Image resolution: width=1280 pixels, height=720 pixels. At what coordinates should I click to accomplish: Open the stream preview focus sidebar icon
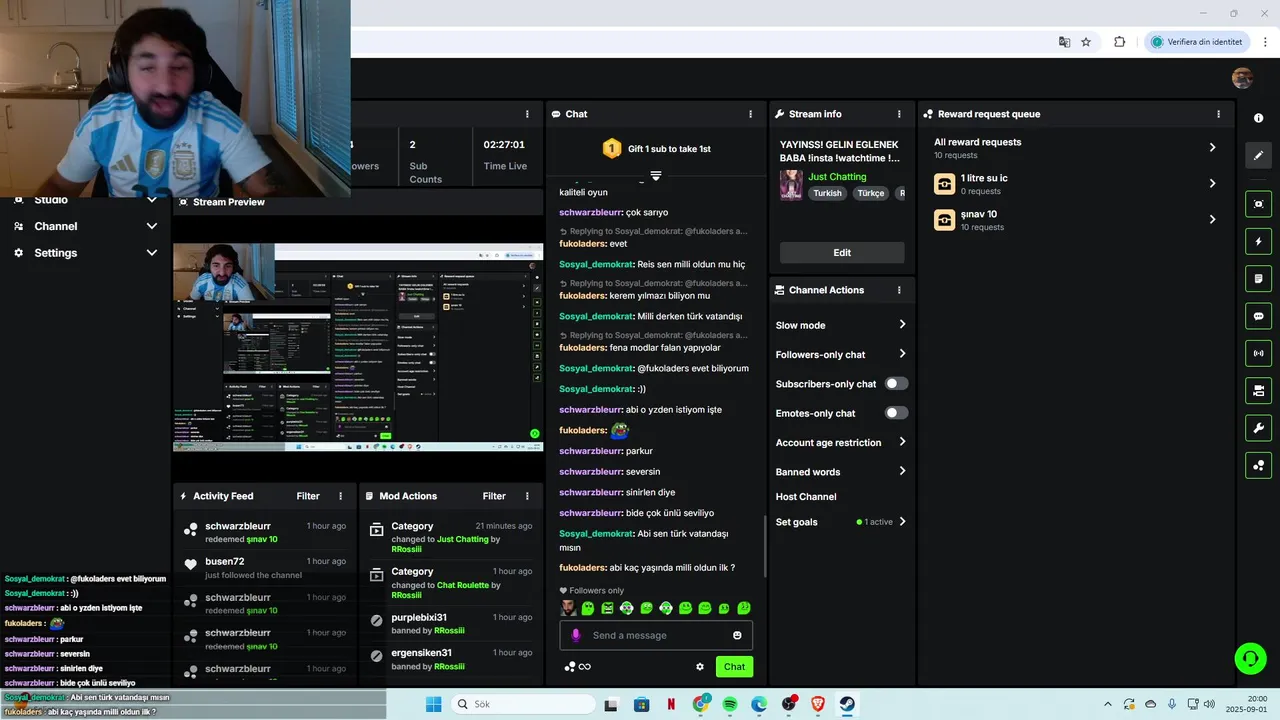click(x=1258, y=204)
